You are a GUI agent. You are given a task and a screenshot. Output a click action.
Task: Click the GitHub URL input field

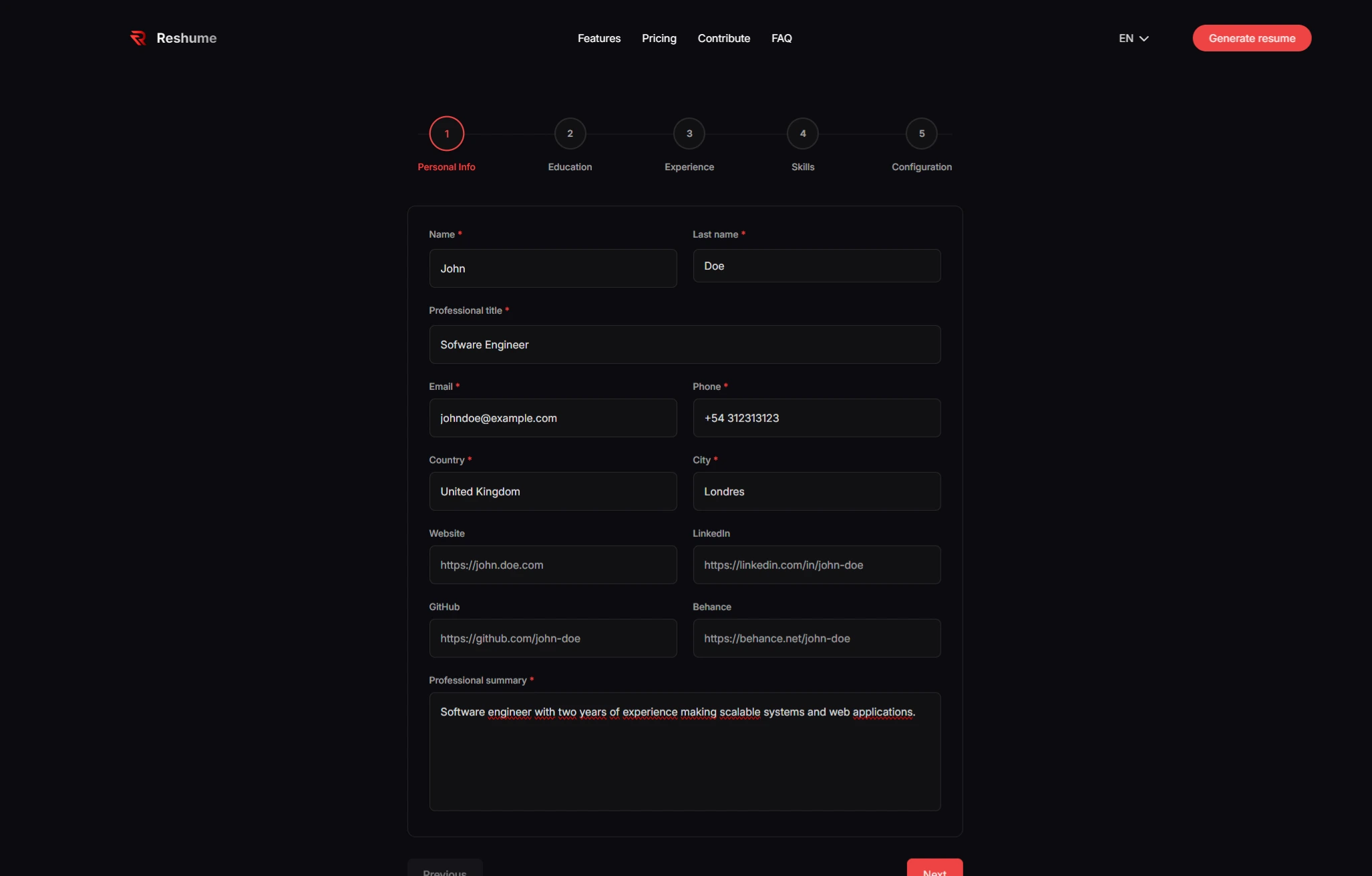(x=552, y=638)
